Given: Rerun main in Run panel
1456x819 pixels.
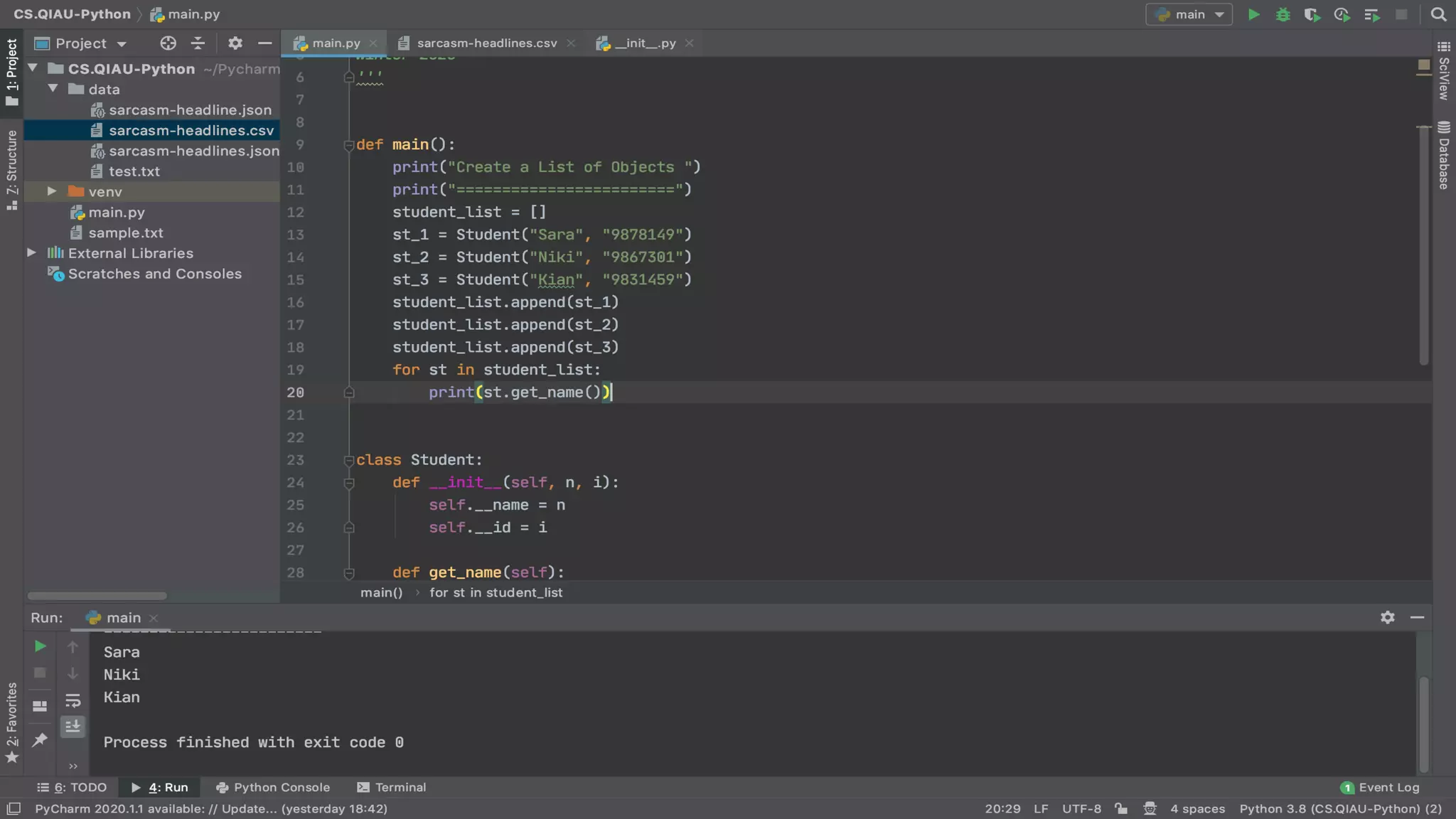Looking at the screenshot, I should pyautogui.click(x=40, y=646).
